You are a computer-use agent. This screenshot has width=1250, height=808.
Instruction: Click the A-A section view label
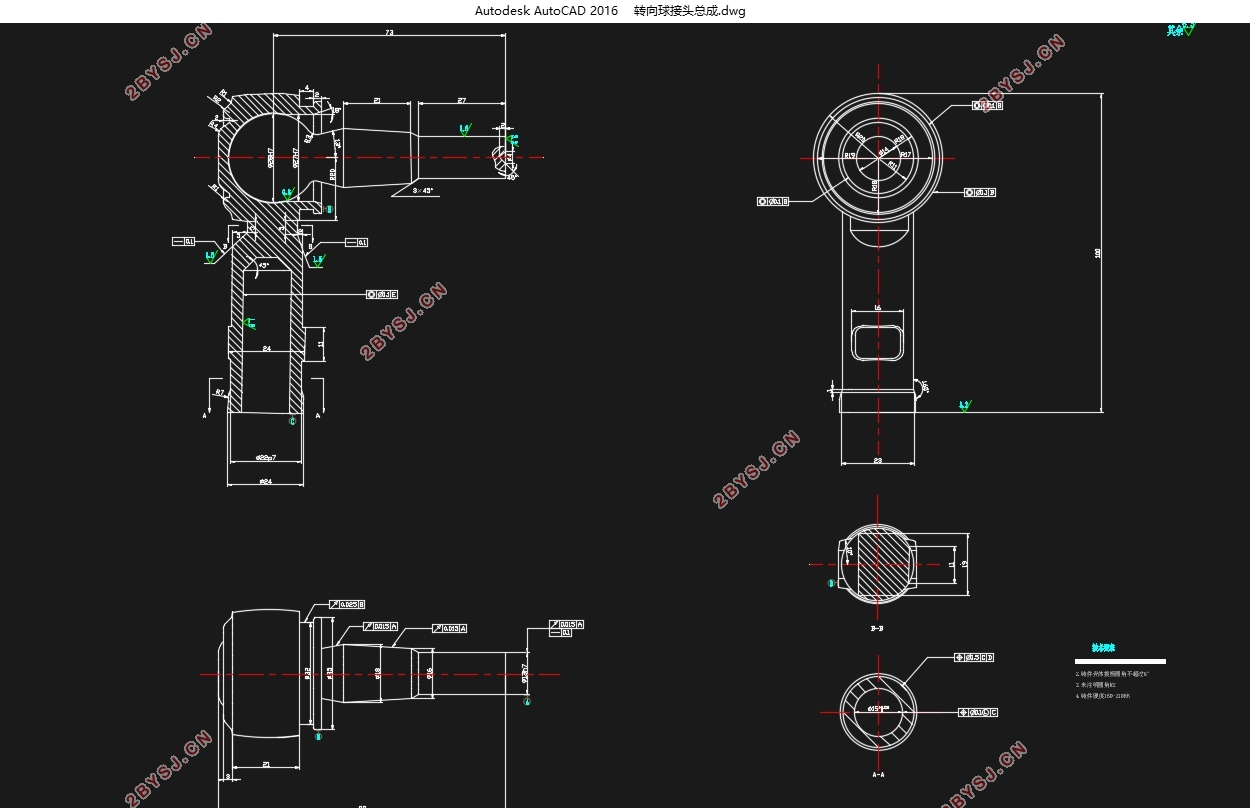pos(878,774)
